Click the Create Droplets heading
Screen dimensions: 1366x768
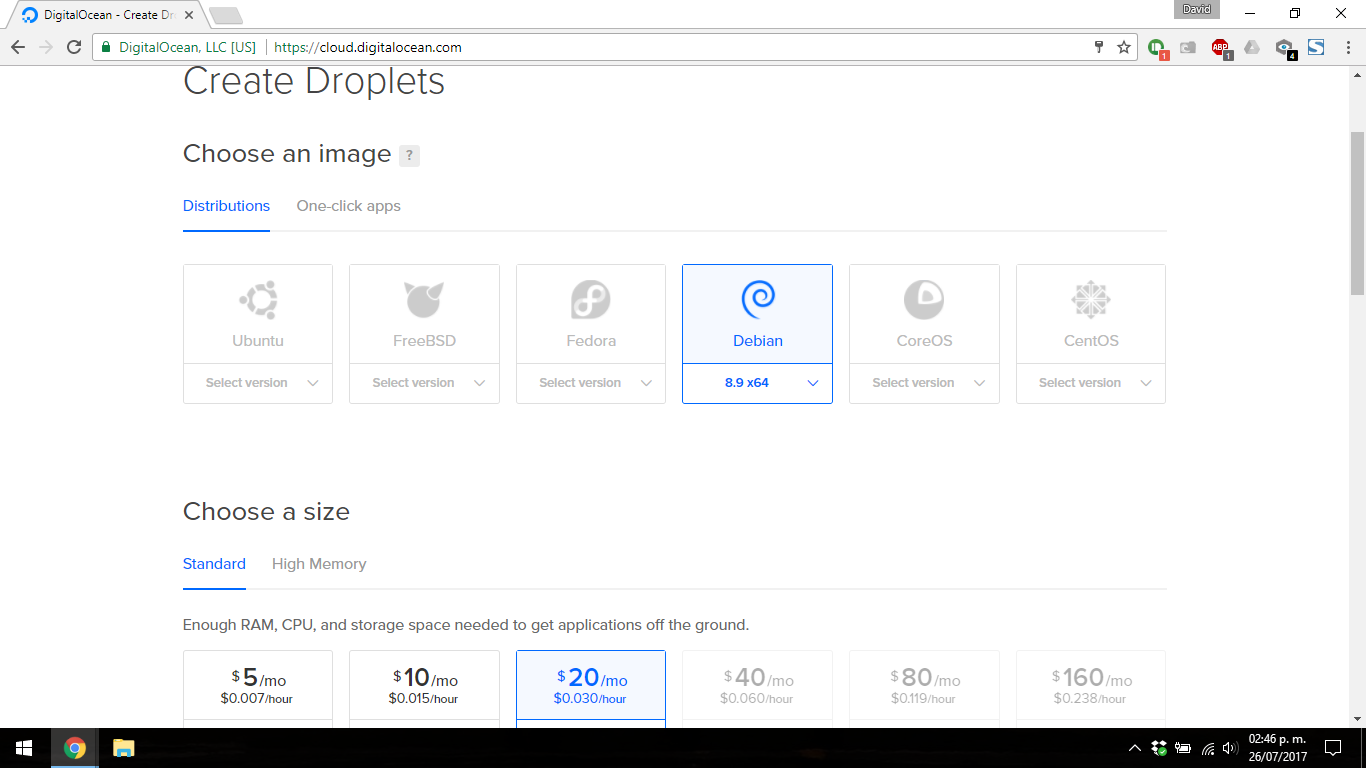(x=314, y=81)
